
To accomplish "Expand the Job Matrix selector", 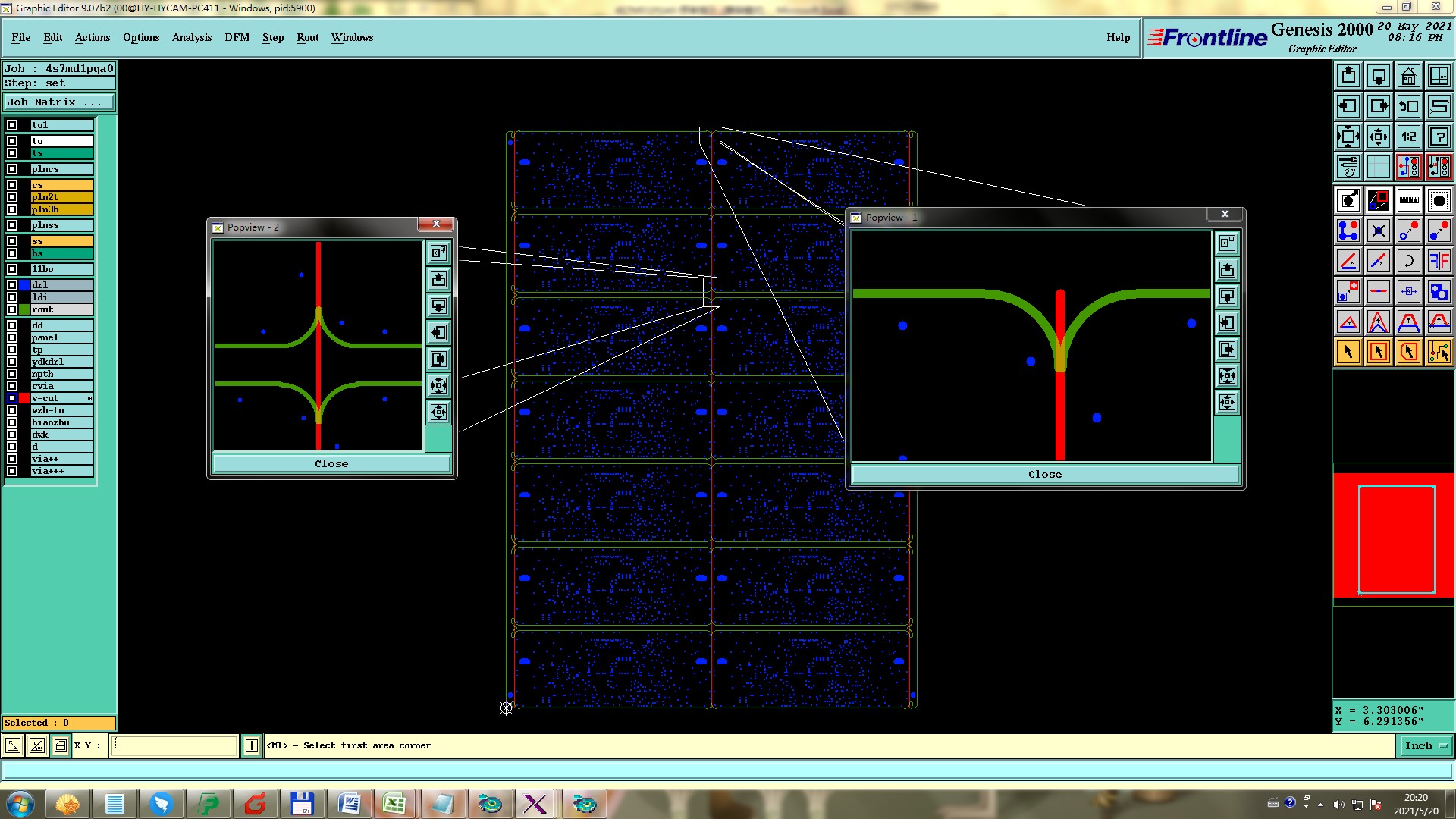I will [59, 102].
